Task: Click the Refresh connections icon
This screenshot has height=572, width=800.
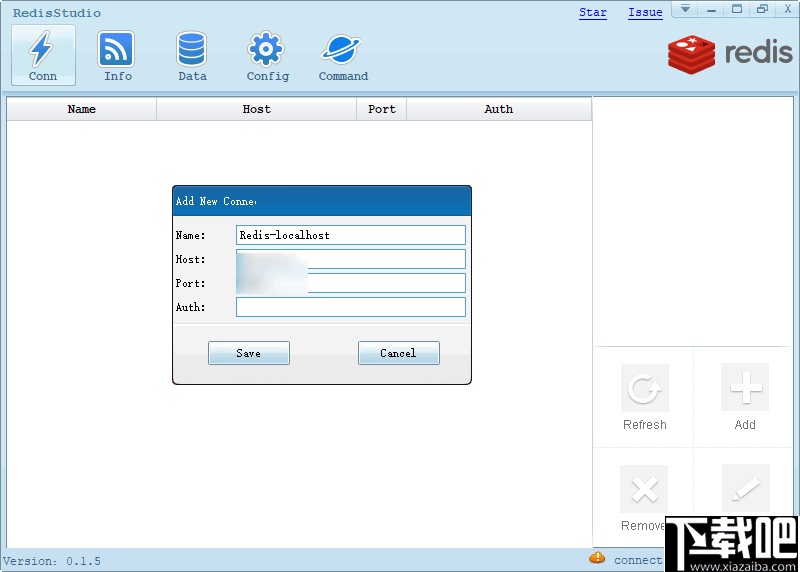Action: point(644,388)
